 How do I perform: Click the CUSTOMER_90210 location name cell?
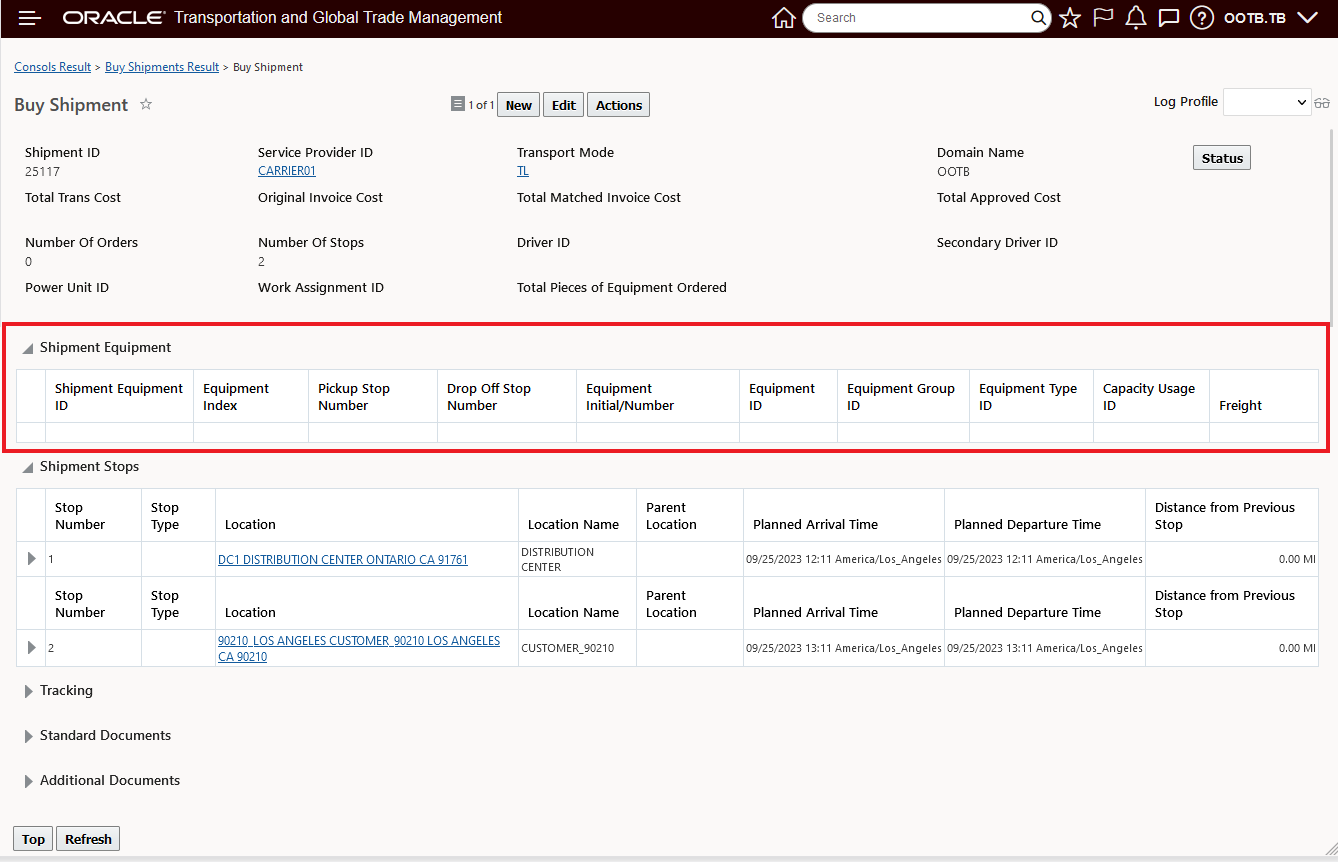tap(577, 648)
